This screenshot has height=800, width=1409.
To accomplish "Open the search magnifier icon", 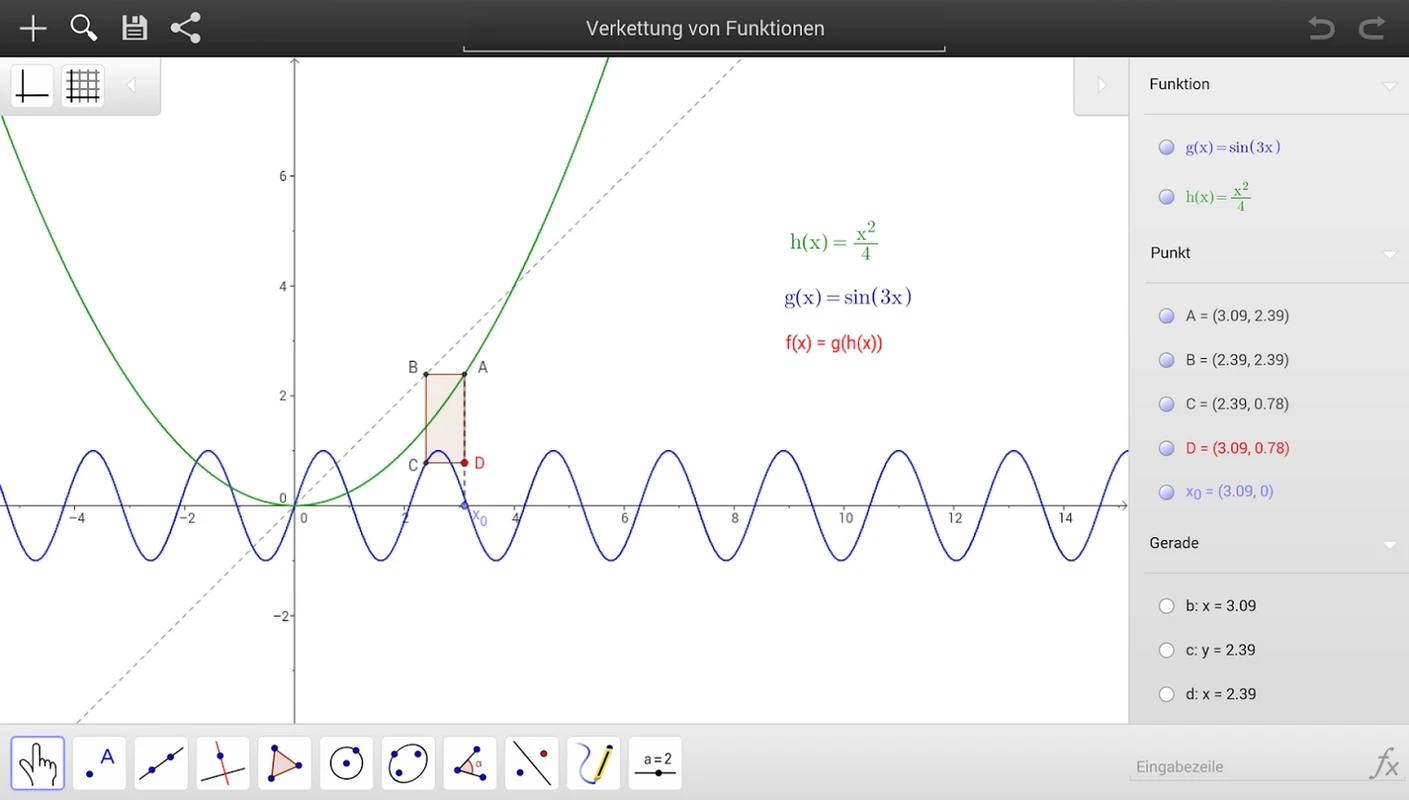I will pos(84,28).
